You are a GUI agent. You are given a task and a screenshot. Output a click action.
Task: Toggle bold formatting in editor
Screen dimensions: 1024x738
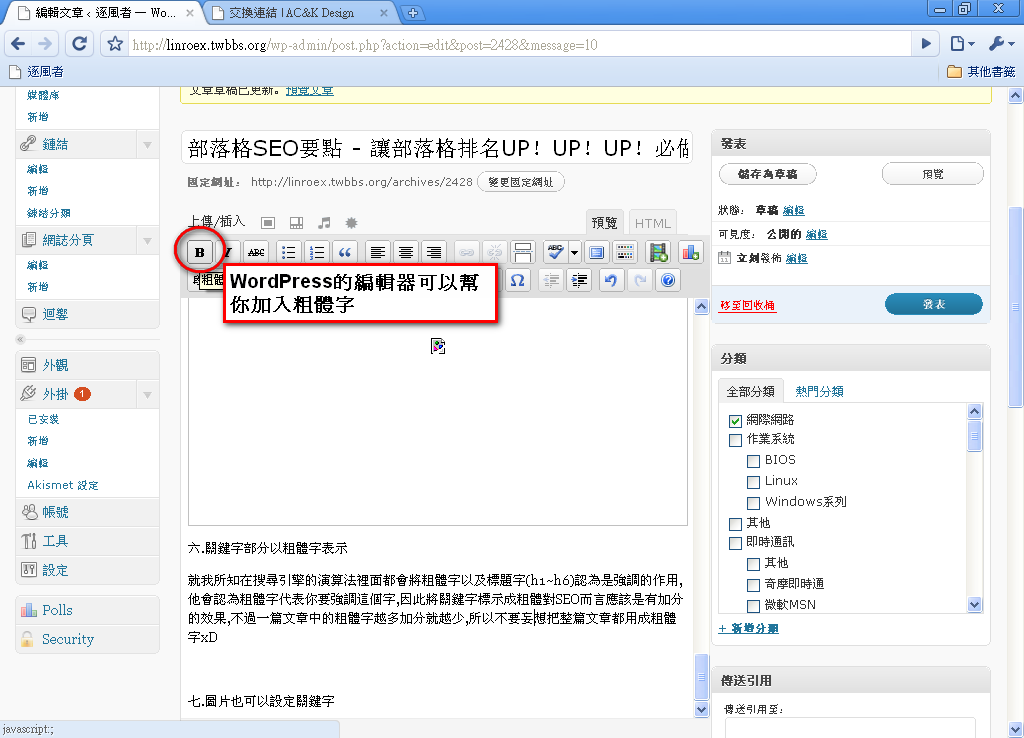click(x=200, y=252)
